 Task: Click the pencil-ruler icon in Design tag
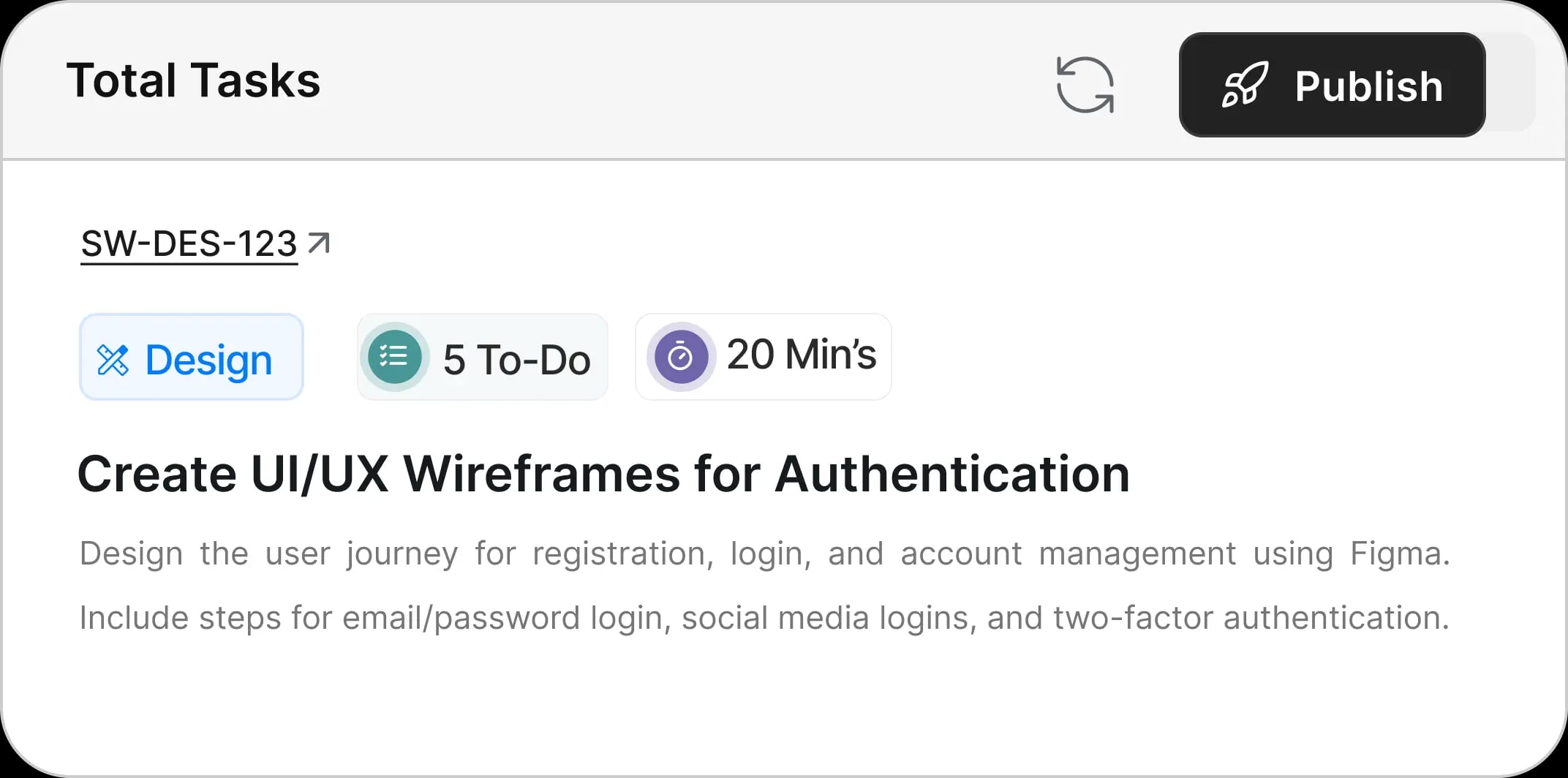tap(113, 360)
